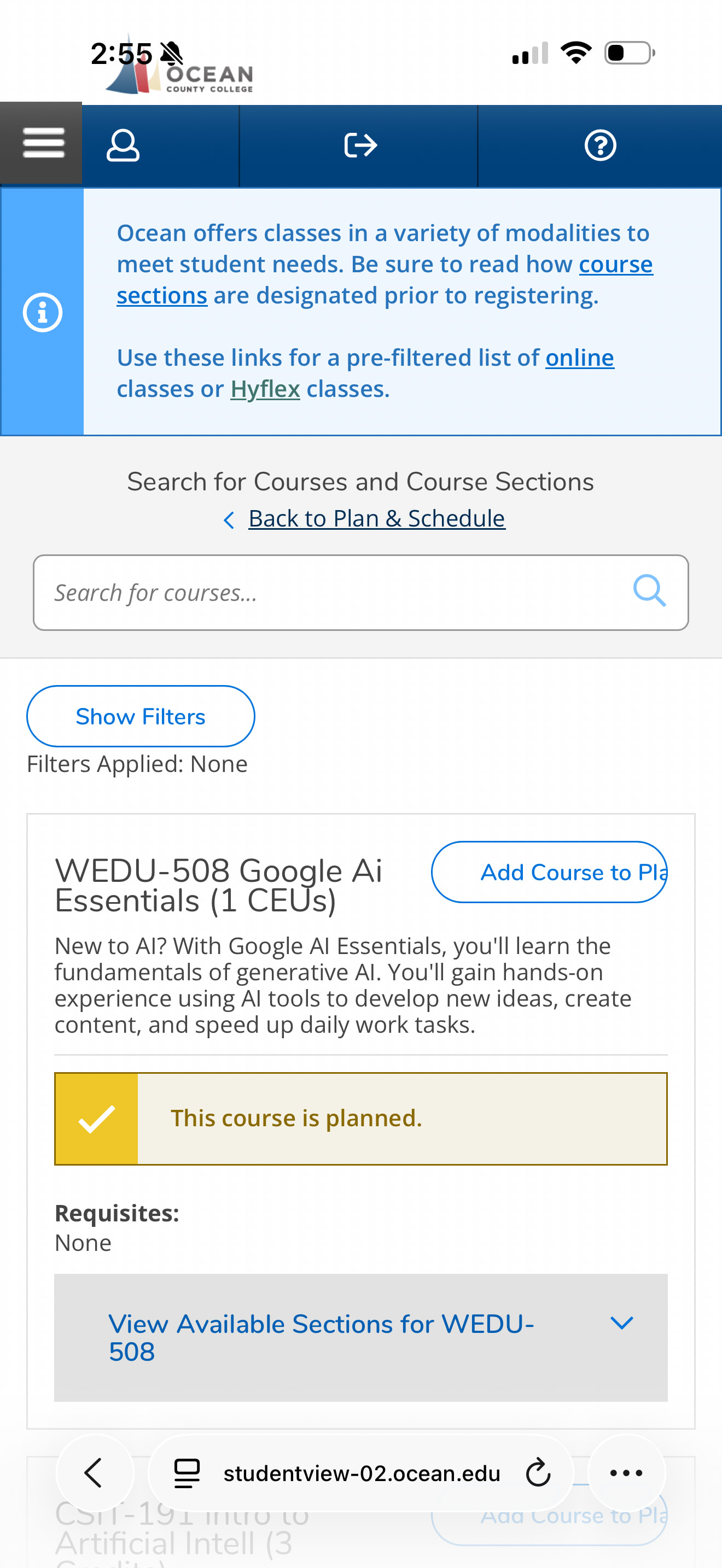The width and height of the screenshot is (722, 1568).
Task: Tap the page info icon in address bar
Action: [187, 1473]
